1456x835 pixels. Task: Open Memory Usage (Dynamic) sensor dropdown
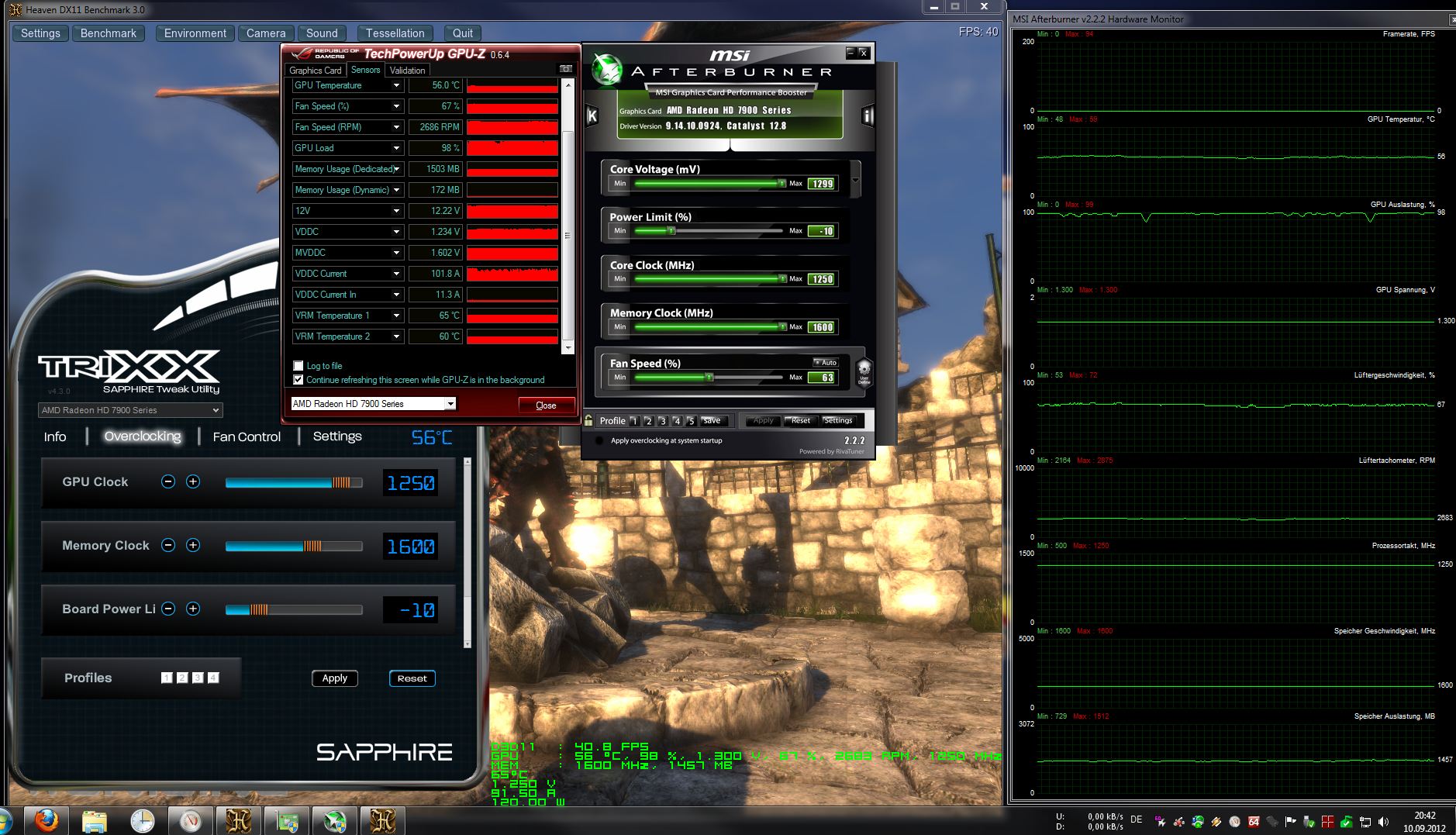point(396,190)
